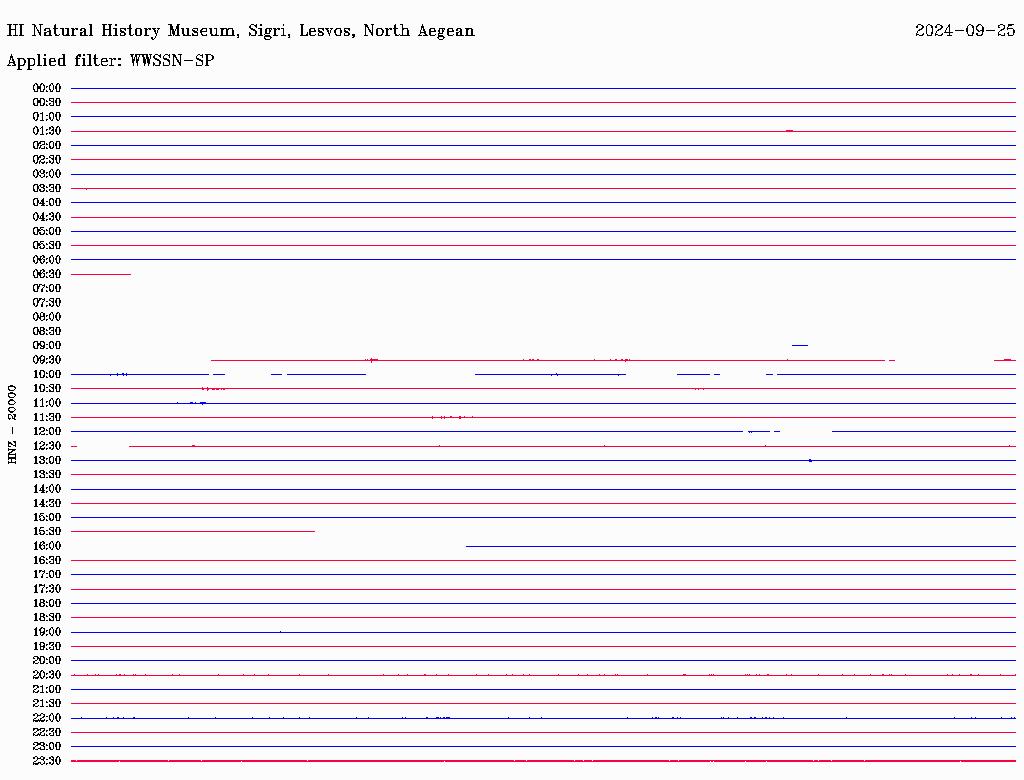This screenshot has width=1024, height=780.
Task: Select the 03:30 time label
Action: (47, 188)
